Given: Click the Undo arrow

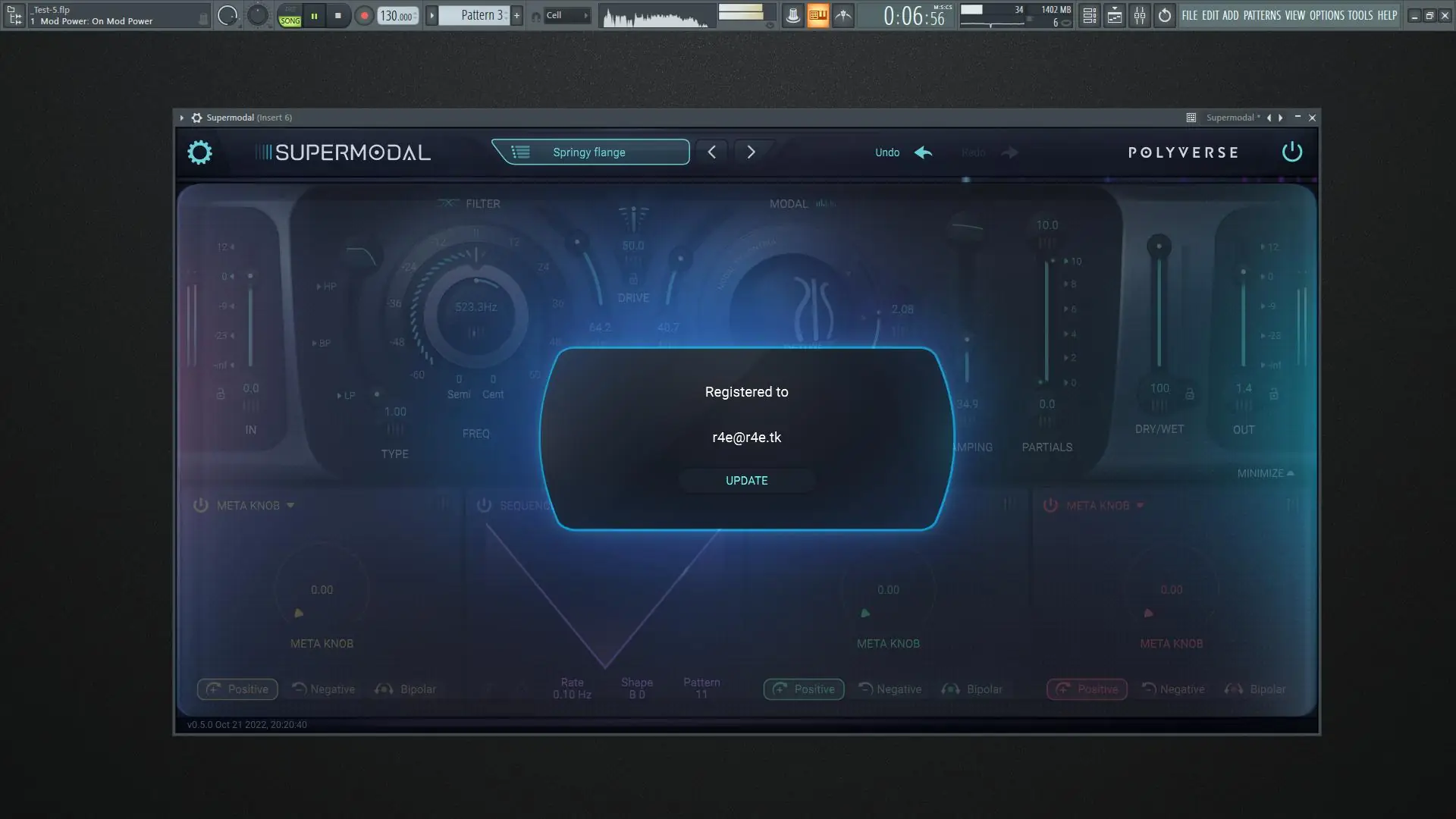Looking at the screenshot, I should point(923,152).
